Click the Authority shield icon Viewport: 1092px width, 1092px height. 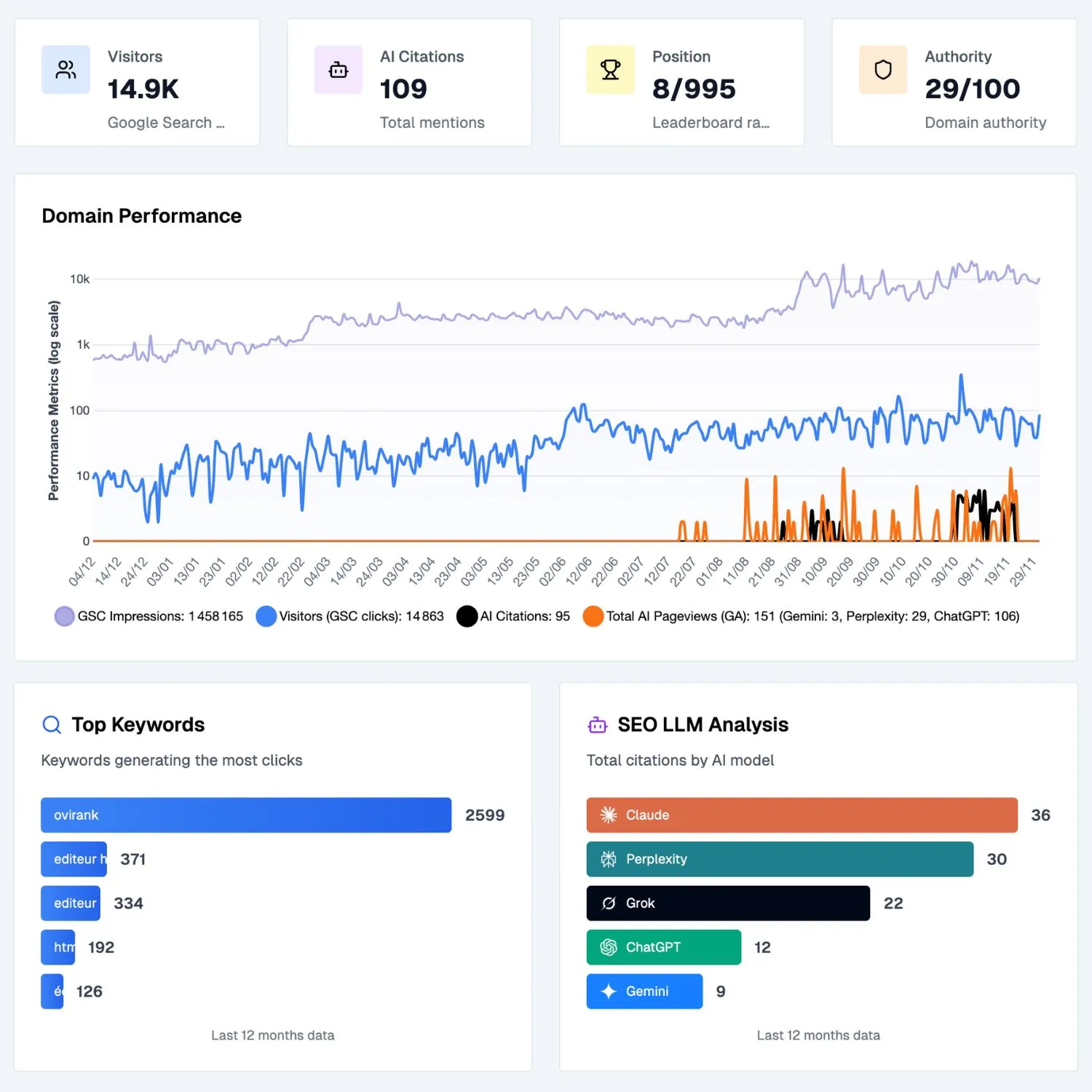tap(882, 69)
